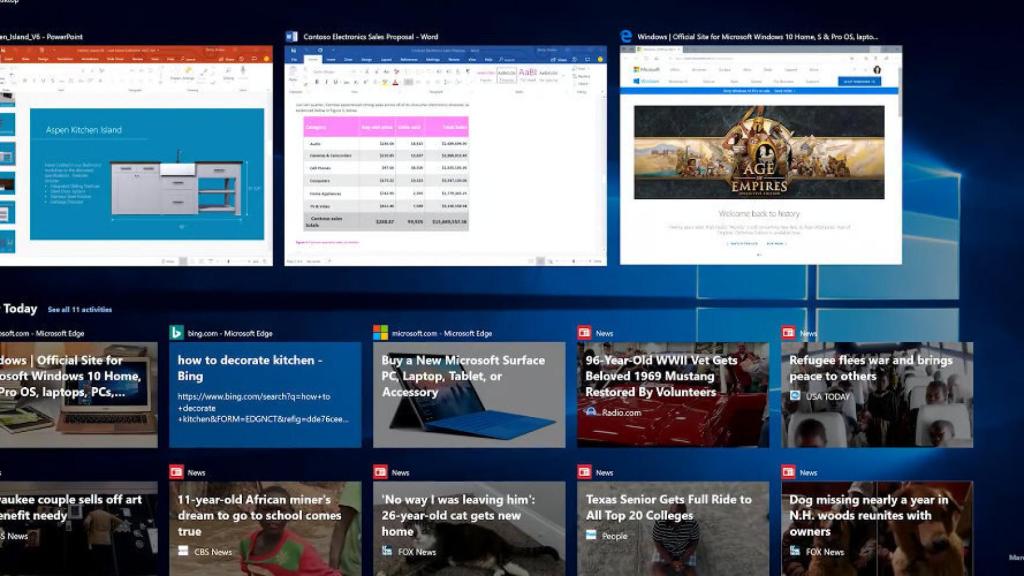The width and height of the screenshot is (1024, 576).
Task: Click the blue call-to-action button on the Windows page
Action: 859,81
